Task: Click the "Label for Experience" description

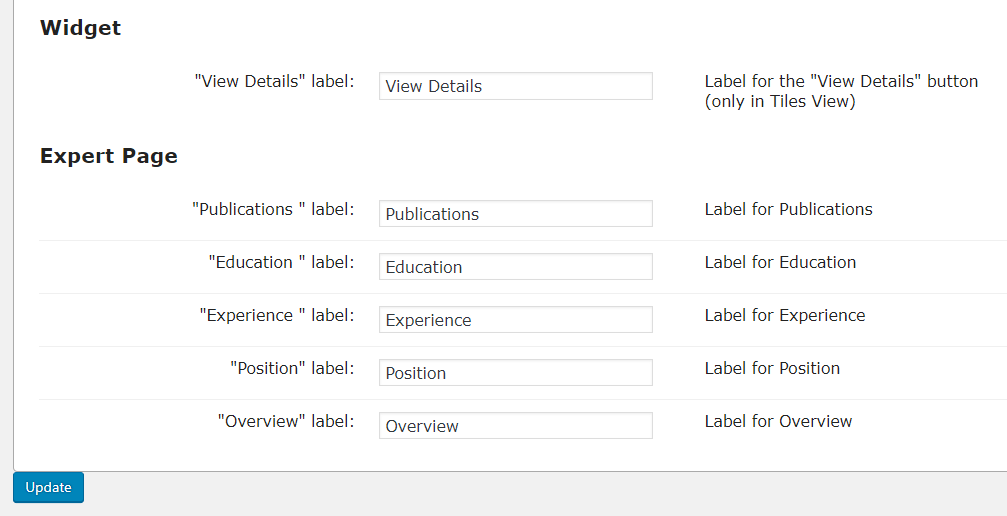Action: [785, 315]
